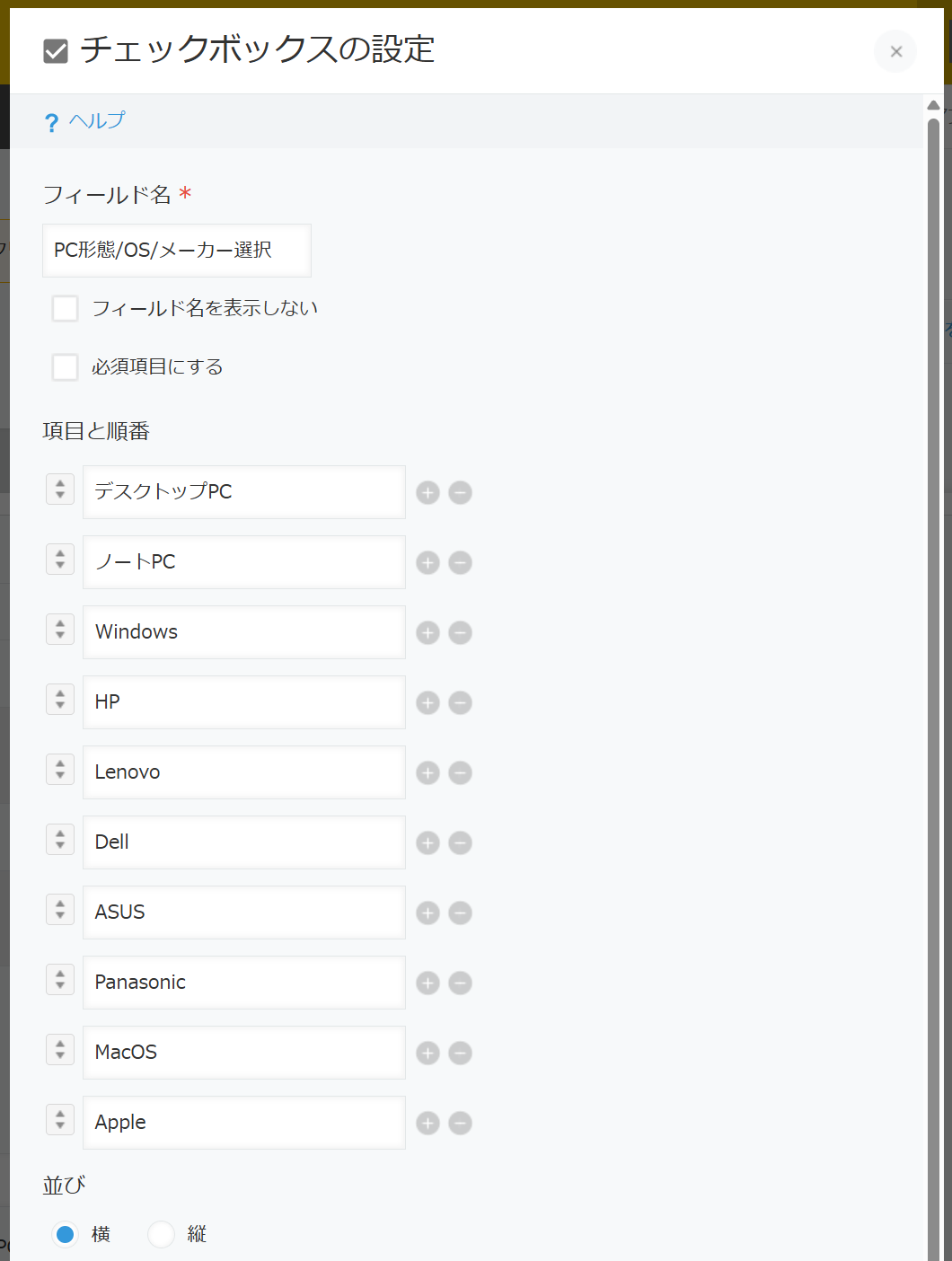Add an item after Lenovo
Viewport: 952px width, 1261px height.
pos(428,772)
